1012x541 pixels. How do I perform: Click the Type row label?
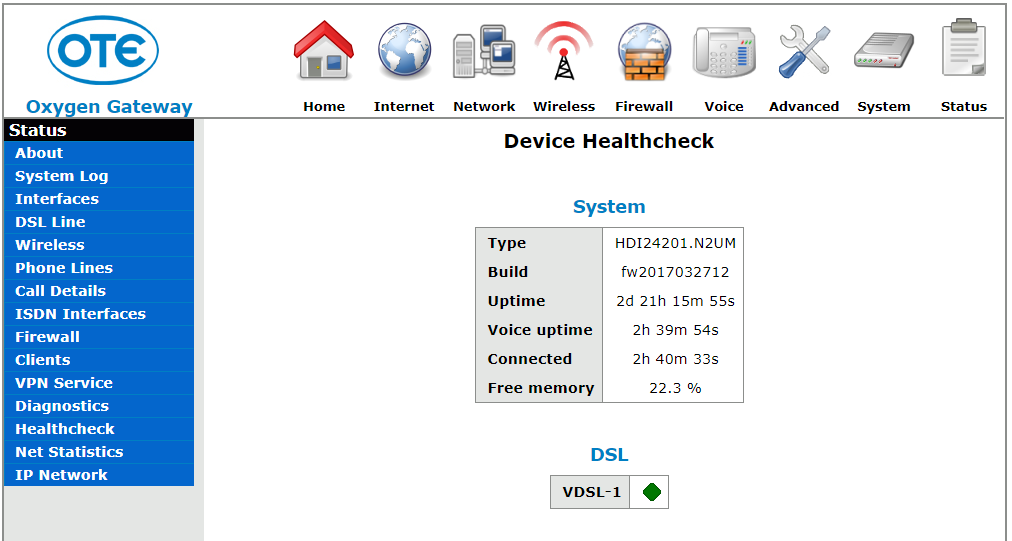(x=507, y=243)
